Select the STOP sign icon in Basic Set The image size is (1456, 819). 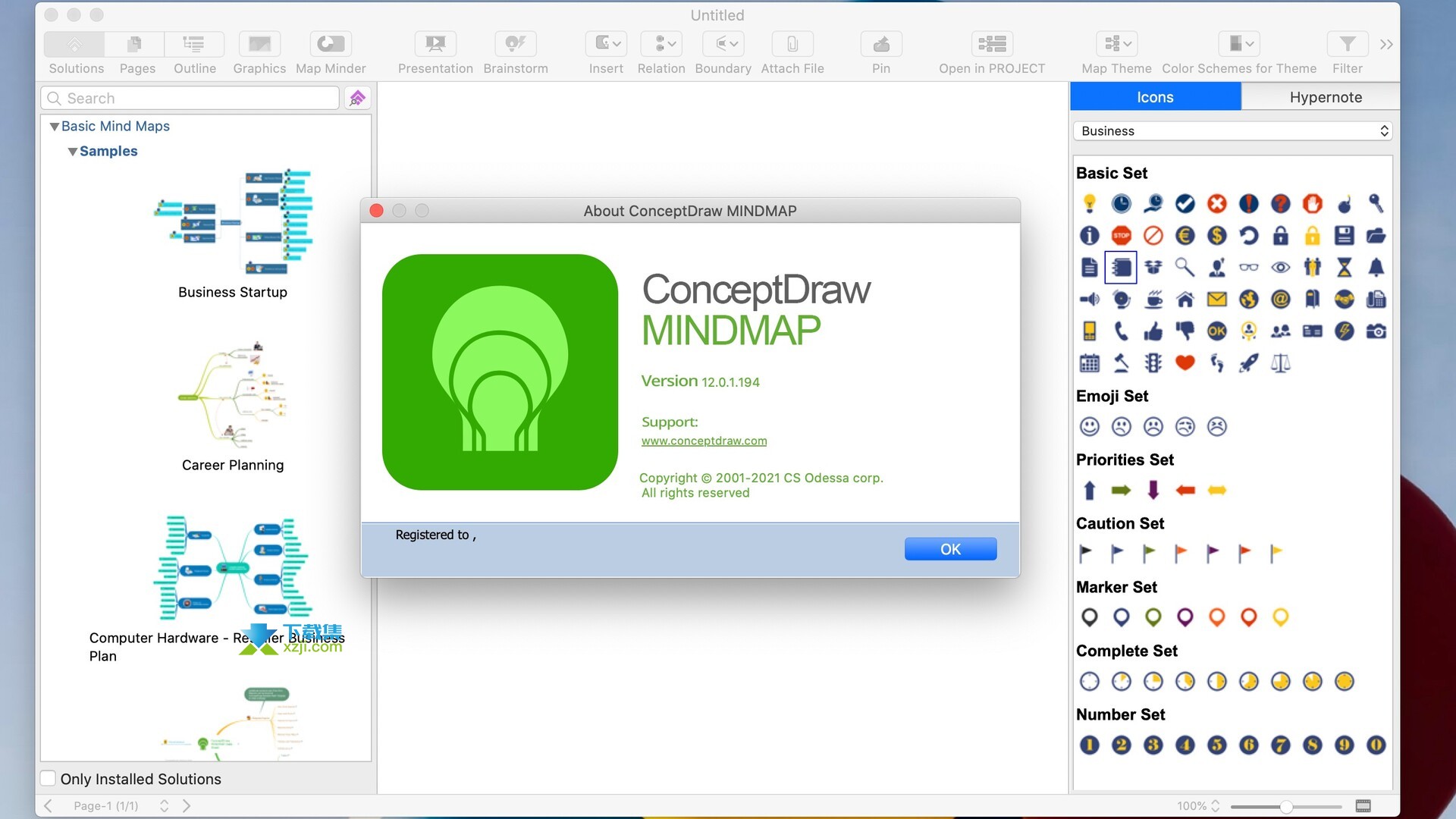(1122, 235)
